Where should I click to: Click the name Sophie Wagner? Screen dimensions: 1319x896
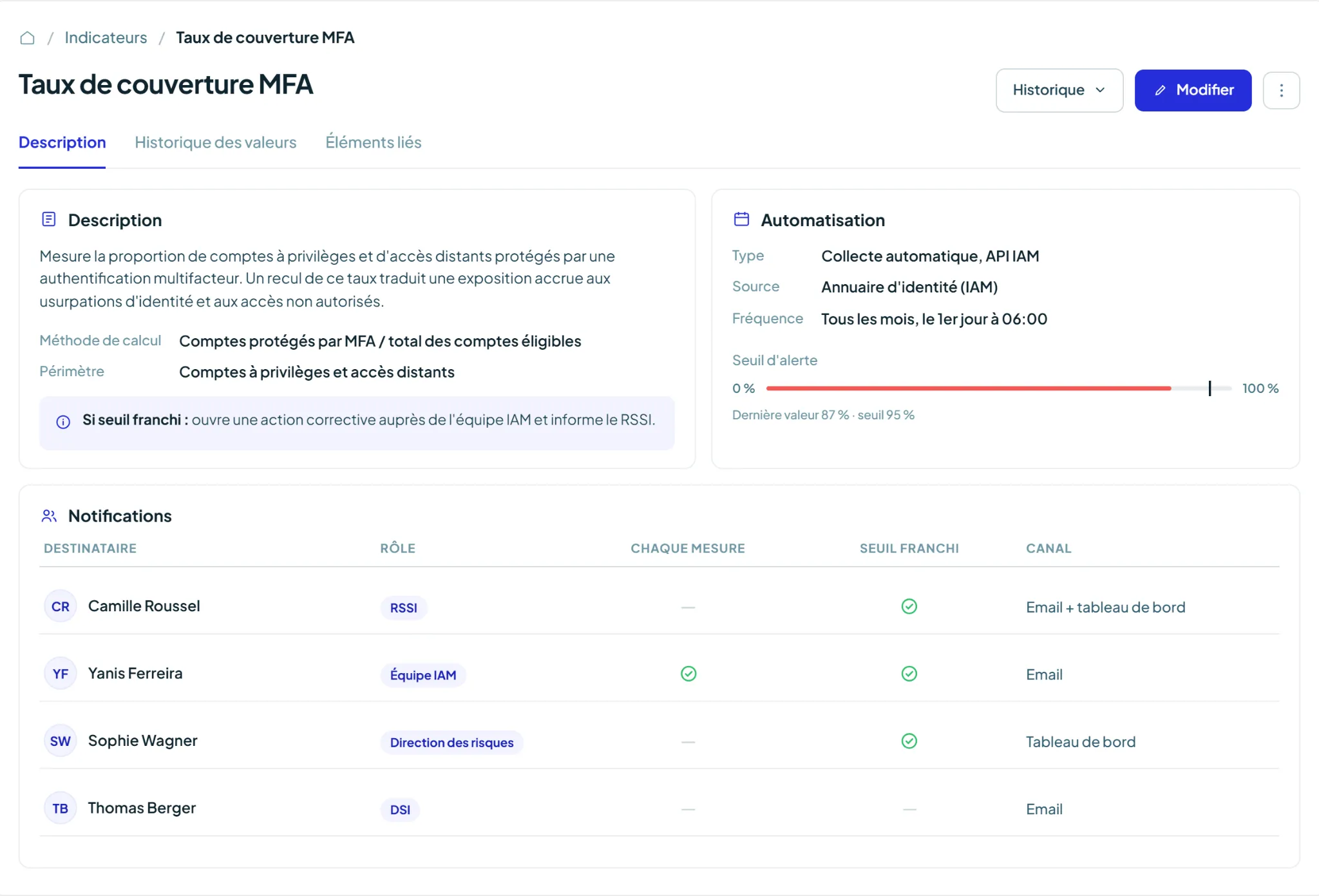coord(143,741)
